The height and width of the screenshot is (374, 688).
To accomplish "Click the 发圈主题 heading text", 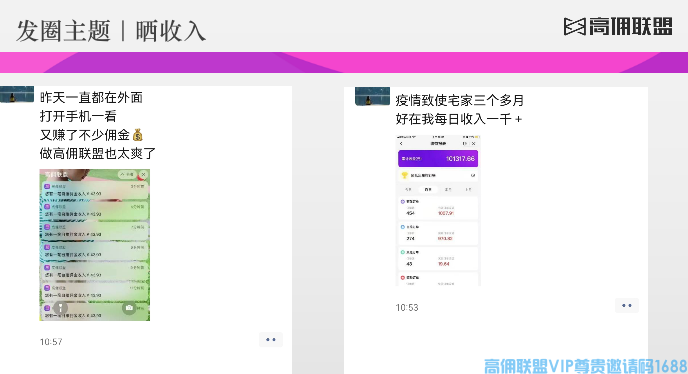I will tap(63, 31).
